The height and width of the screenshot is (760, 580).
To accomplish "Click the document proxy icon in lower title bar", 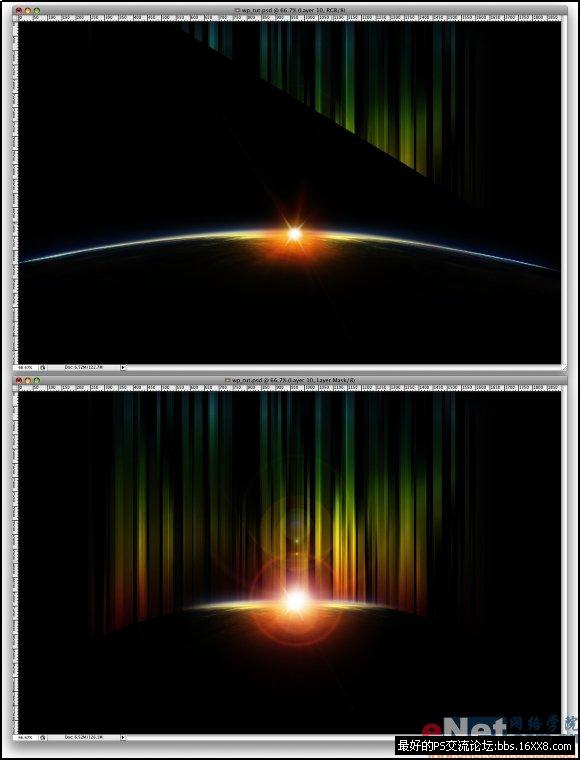I will tap(228, 380).
